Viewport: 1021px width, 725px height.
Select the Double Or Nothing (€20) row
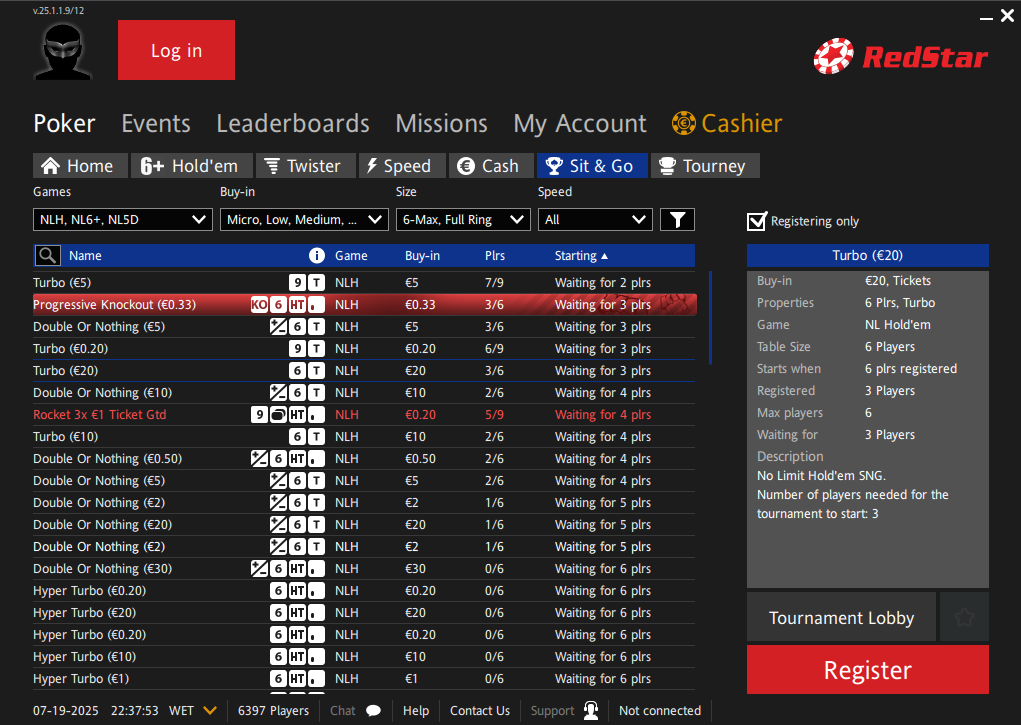pos(364,524)
